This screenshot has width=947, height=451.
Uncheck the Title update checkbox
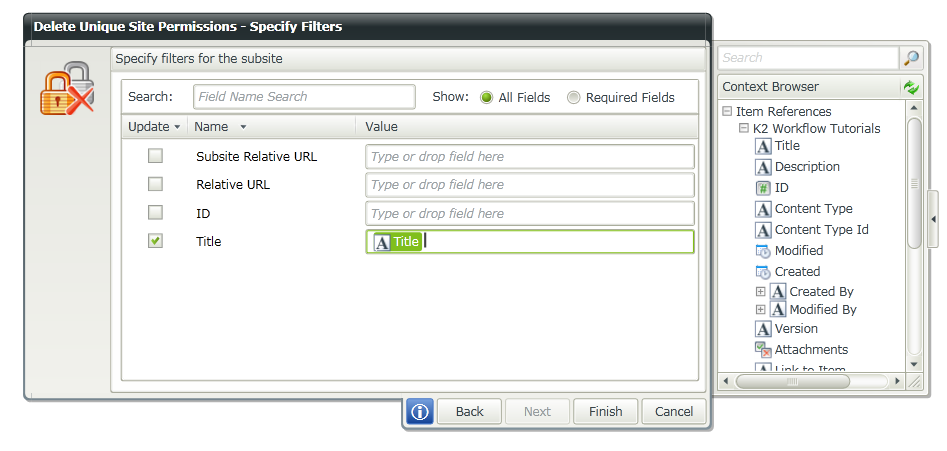155,241
